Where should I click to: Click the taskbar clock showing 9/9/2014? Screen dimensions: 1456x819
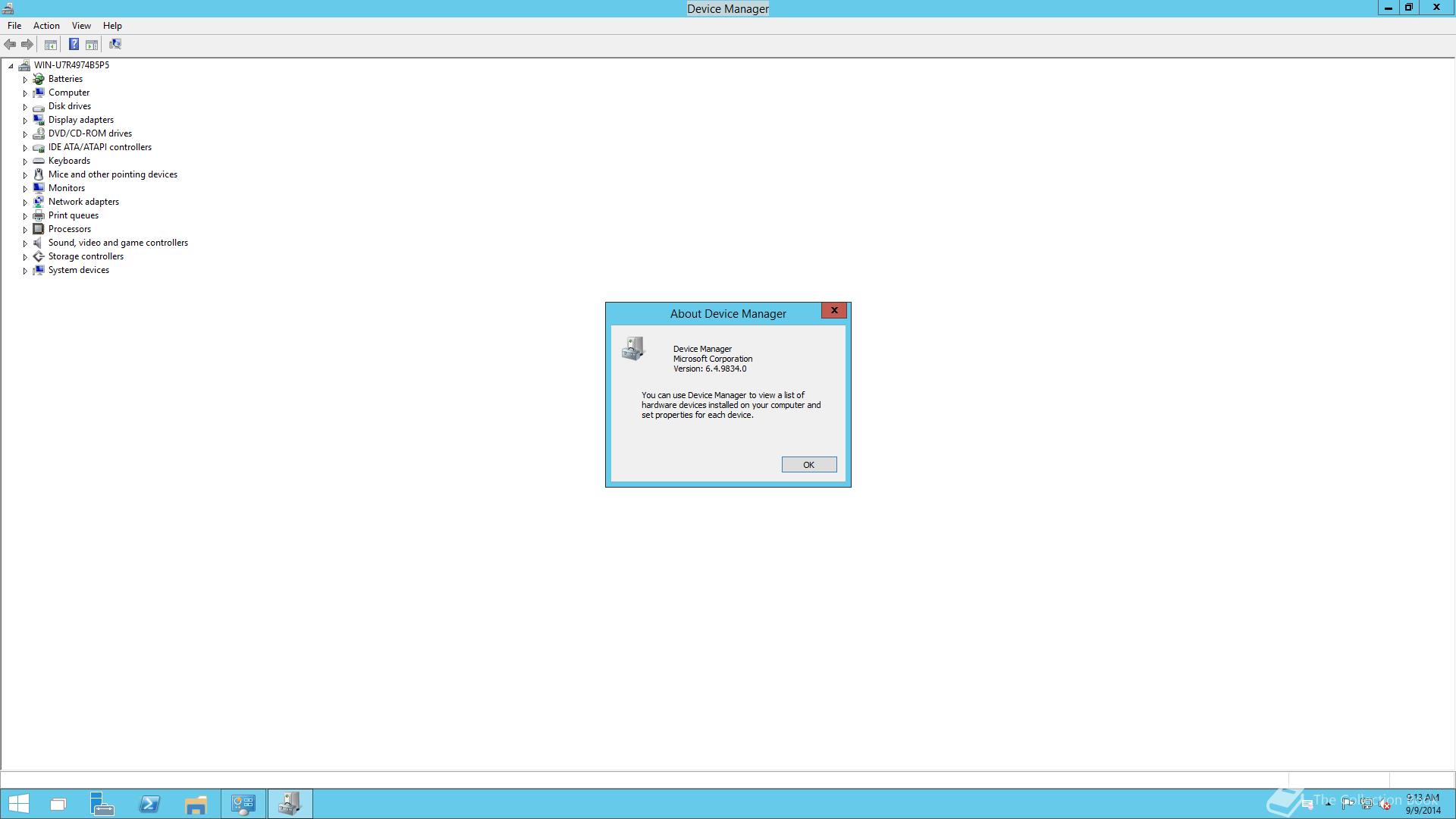(1422, 804)
